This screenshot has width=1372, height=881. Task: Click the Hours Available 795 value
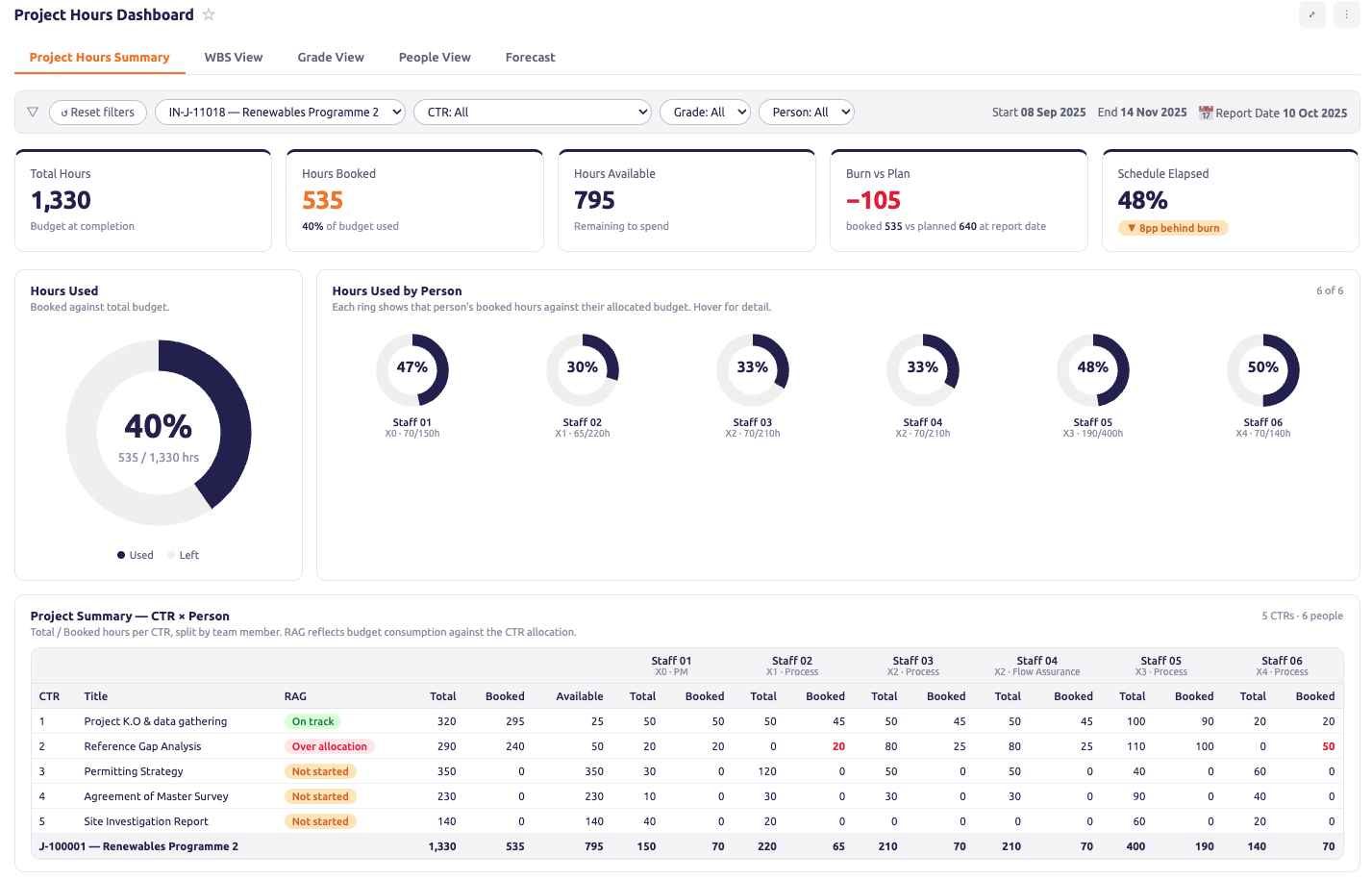595,200
